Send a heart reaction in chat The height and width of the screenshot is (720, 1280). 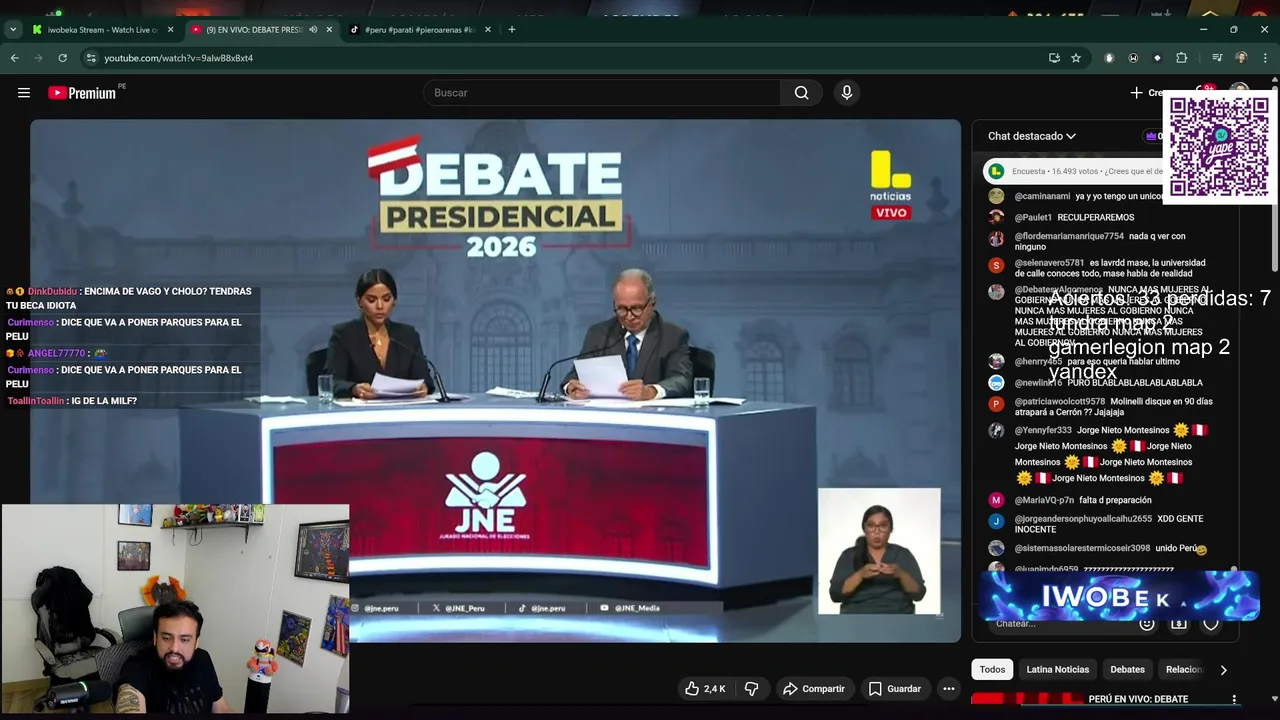coord(1211,623)
